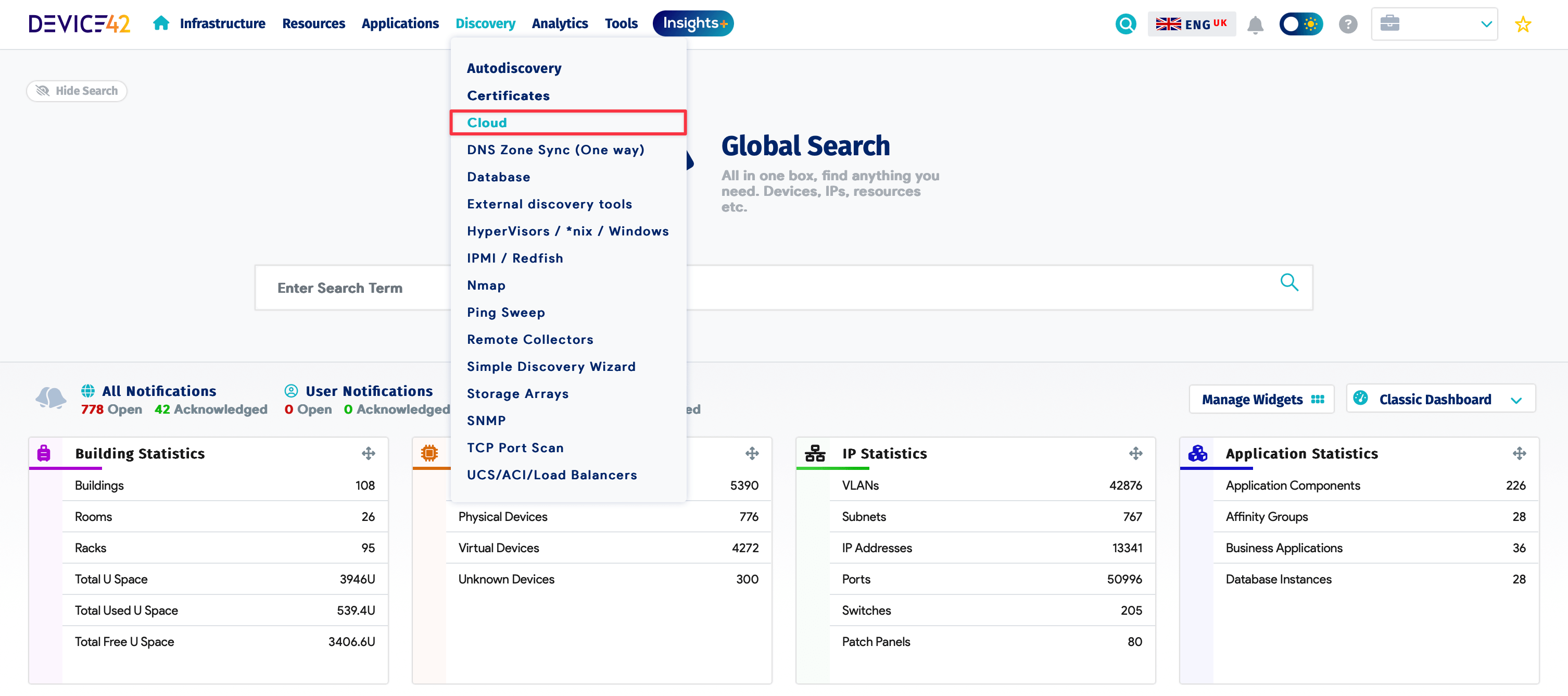Click the Total Free U Space row
The height and width of the screenshot is (696, 1568).
(224, 642)
